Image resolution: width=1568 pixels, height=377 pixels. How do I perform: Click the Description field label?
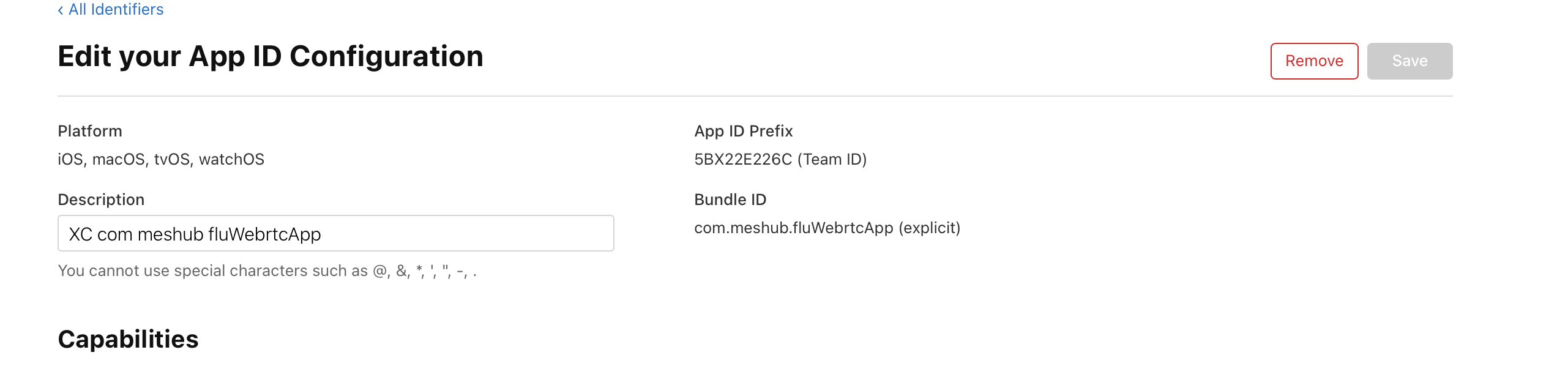coord(101,200)
